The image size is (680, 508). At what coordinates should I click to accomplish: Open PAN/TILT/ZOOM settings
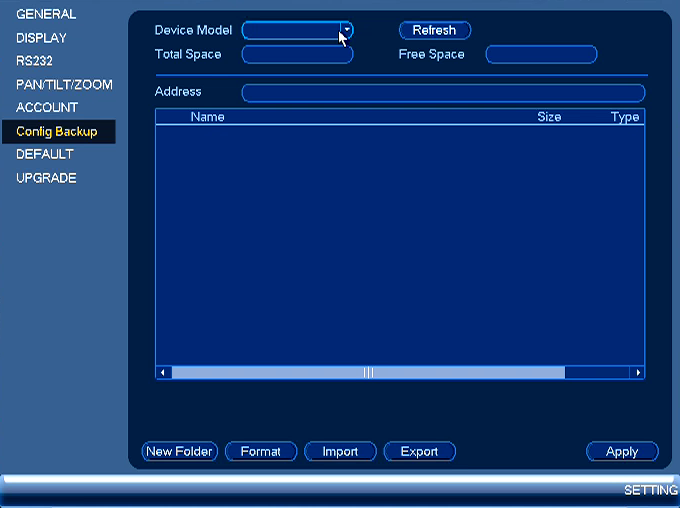(x=64, y=84)
